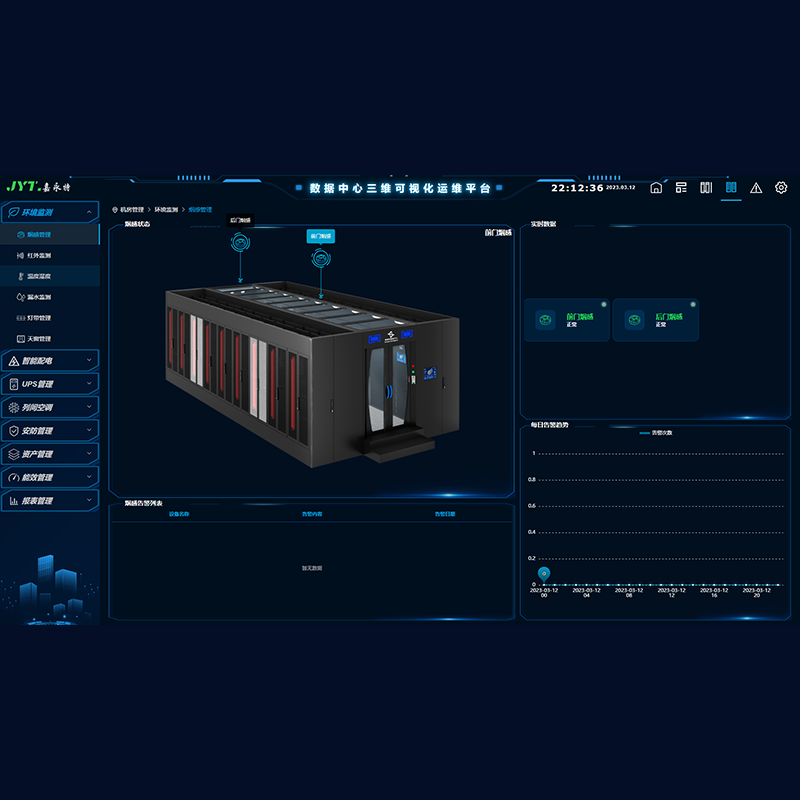800x800 pixels.
Task: Select the cabinet rack view icon
Action: point(706,188)
